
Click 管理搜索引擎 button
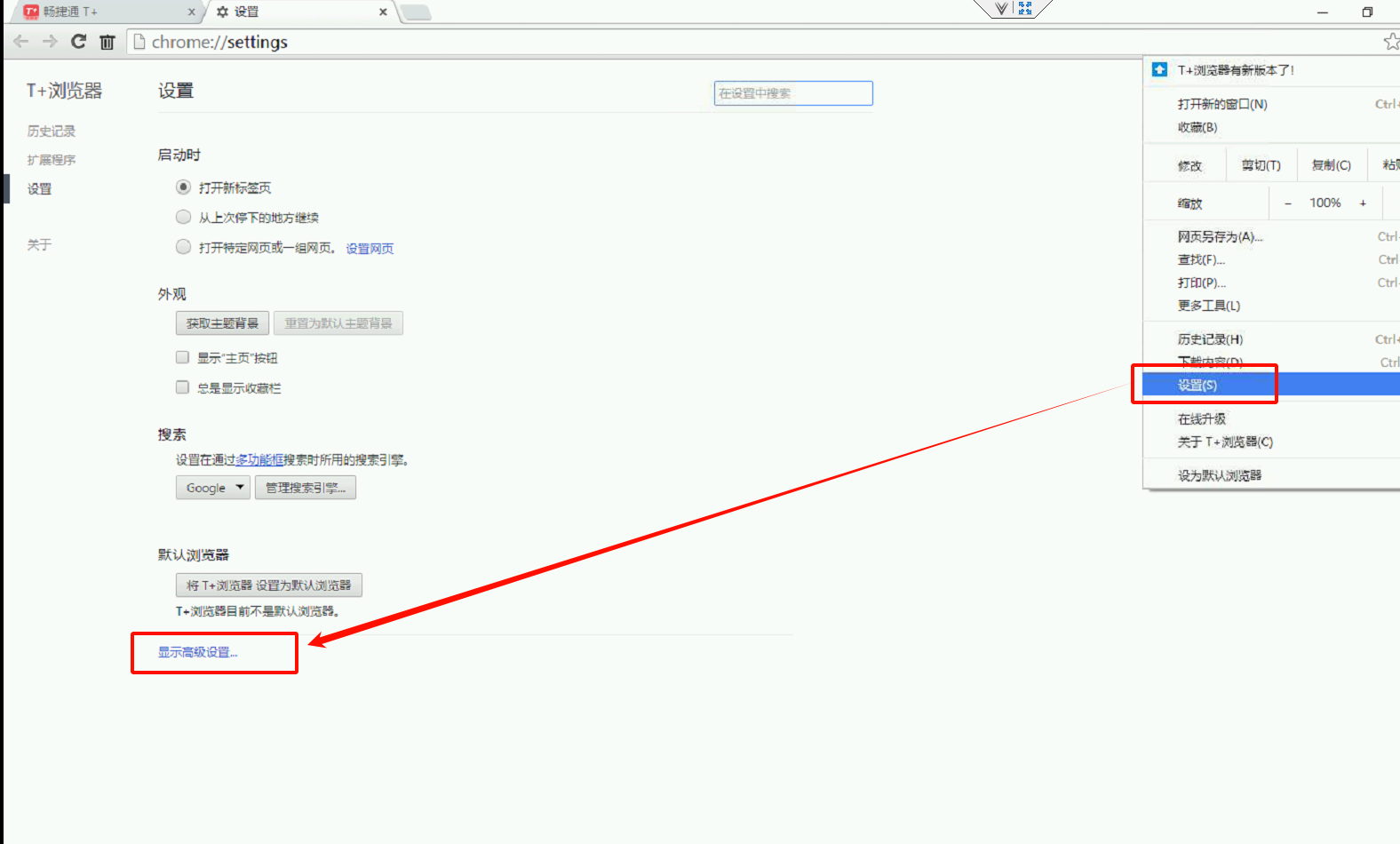tap(306, 488)
